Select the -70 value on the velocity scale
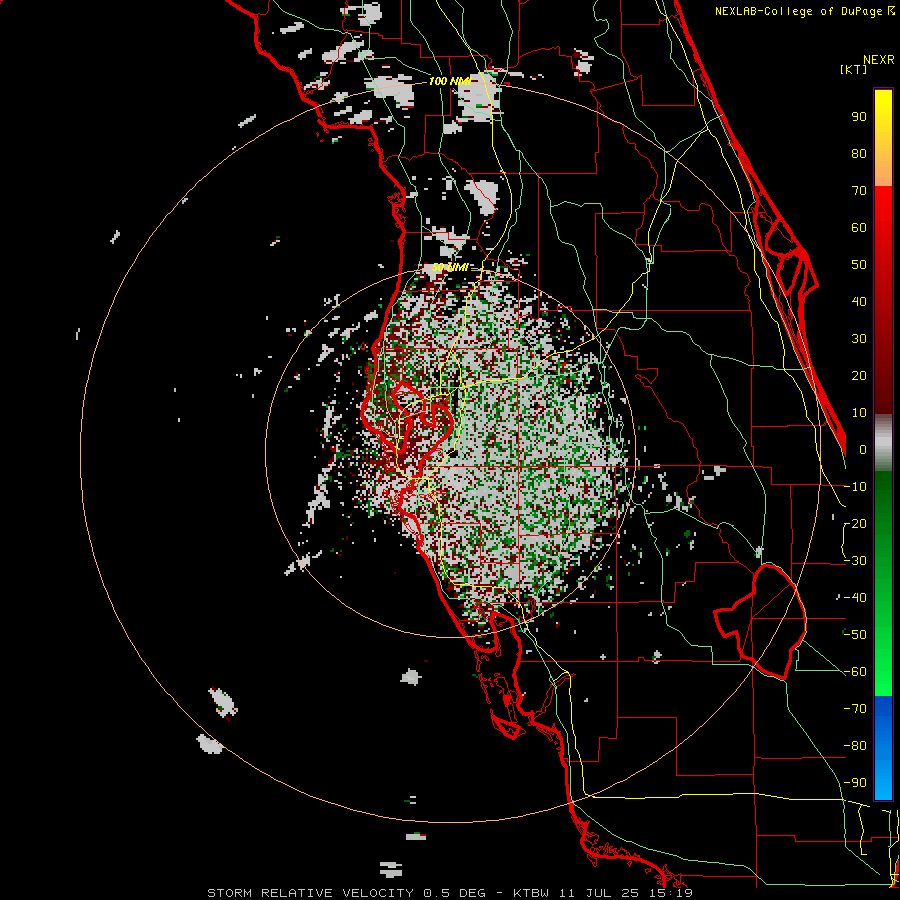 click(855, 709)
